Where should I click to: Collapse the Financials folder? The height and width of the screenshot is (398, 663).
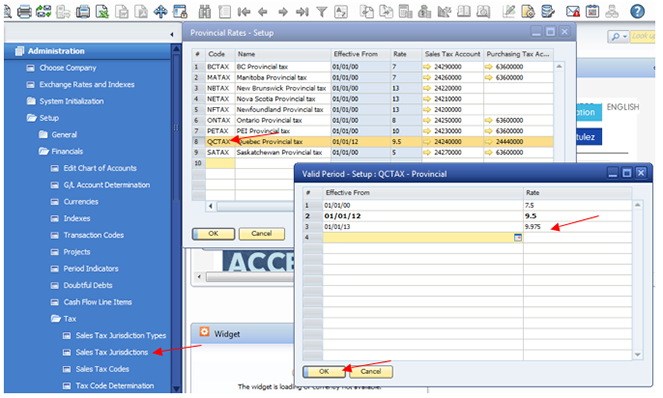44,151
